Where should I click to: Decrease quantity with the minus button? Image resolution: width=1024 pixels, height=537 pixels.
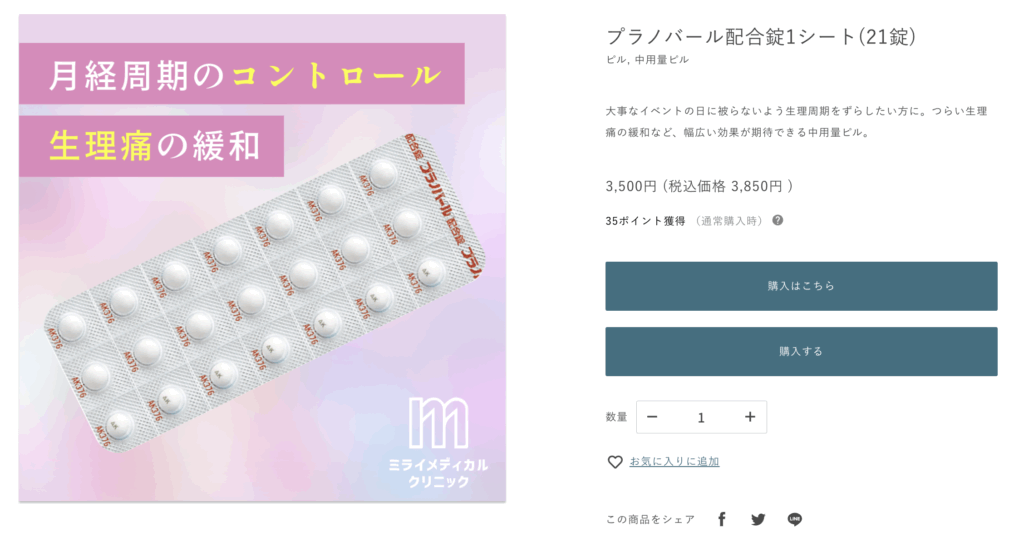pyautogui.click(x=652, y=417)
